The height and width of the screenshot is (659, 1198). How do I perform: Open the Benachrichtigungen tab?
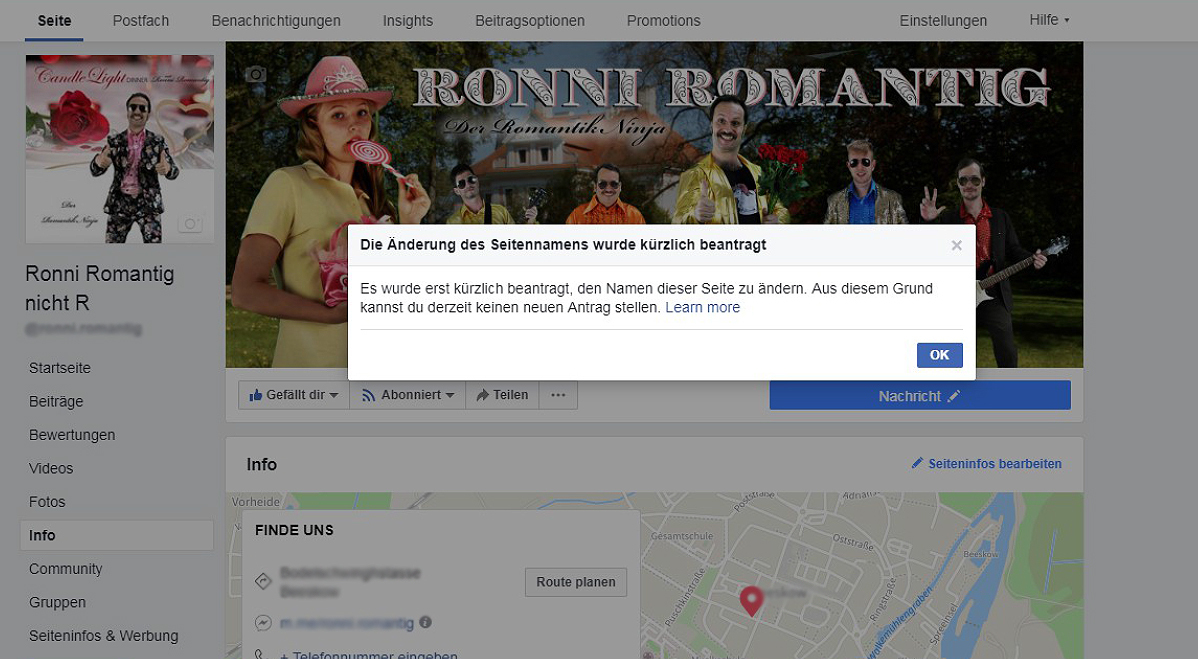click(276, 21)
